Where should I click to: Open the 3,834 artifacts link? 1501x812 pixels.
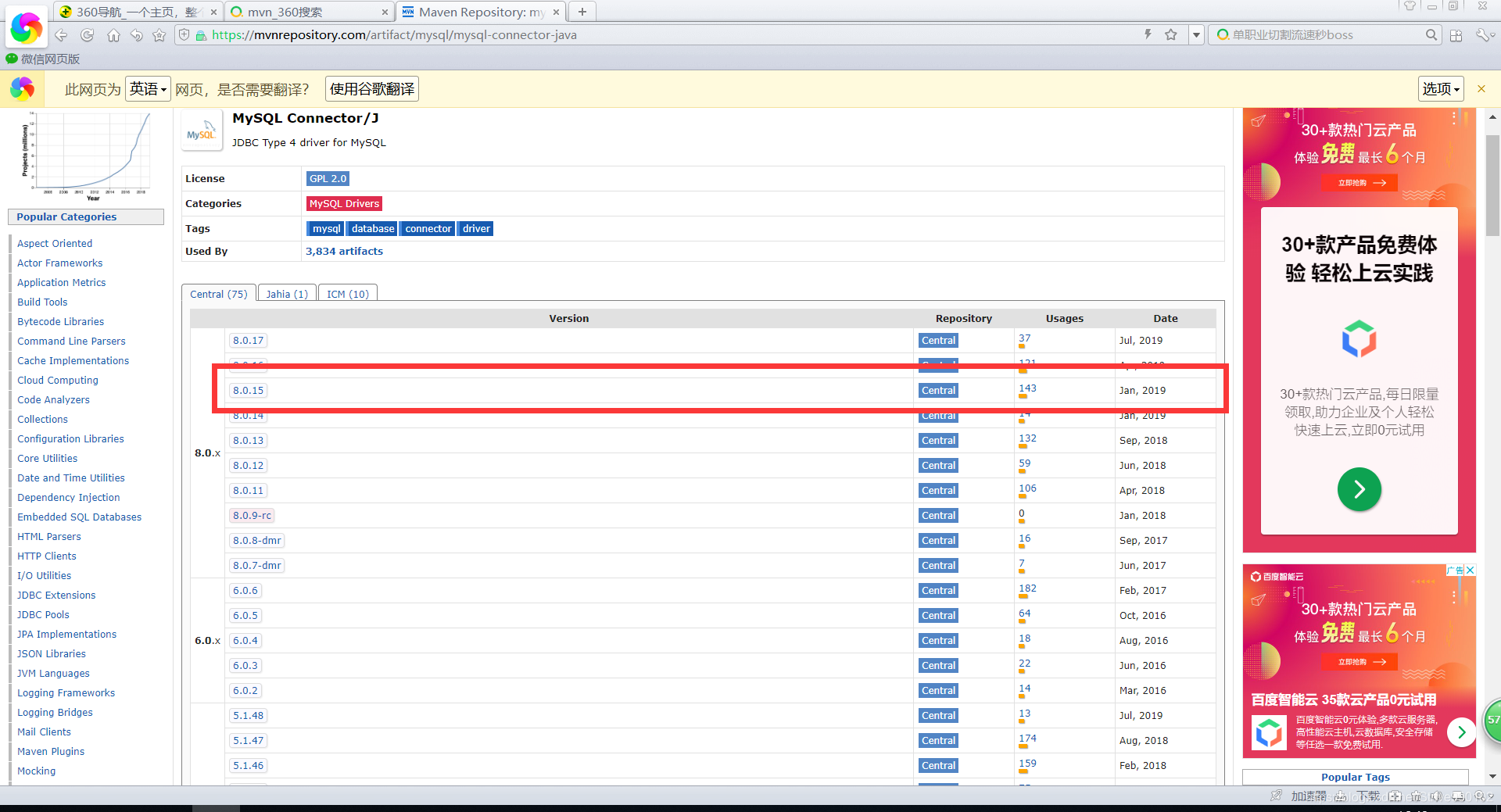click(344, 252)
